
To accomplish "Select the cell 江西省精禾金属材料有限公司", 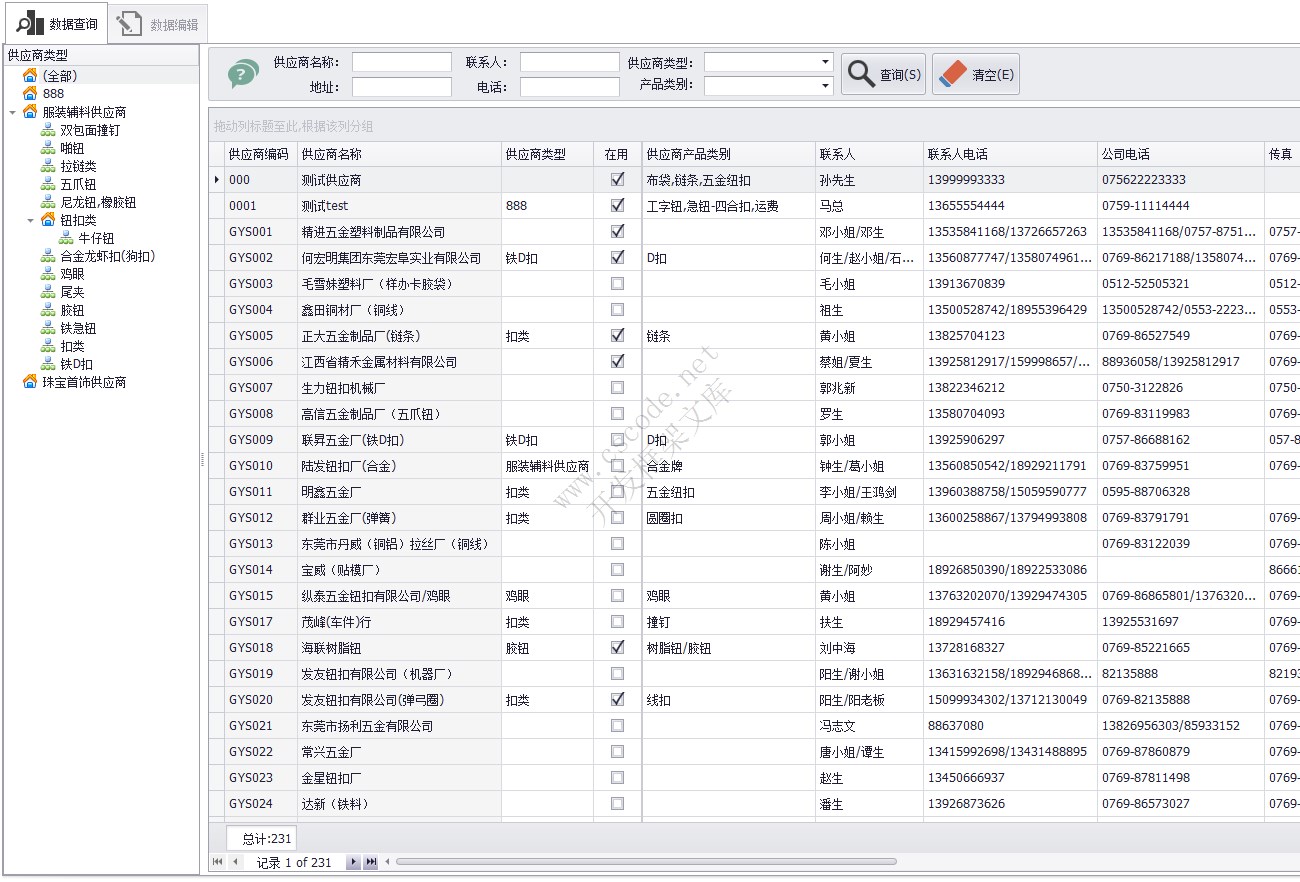I will pos(399,362).
